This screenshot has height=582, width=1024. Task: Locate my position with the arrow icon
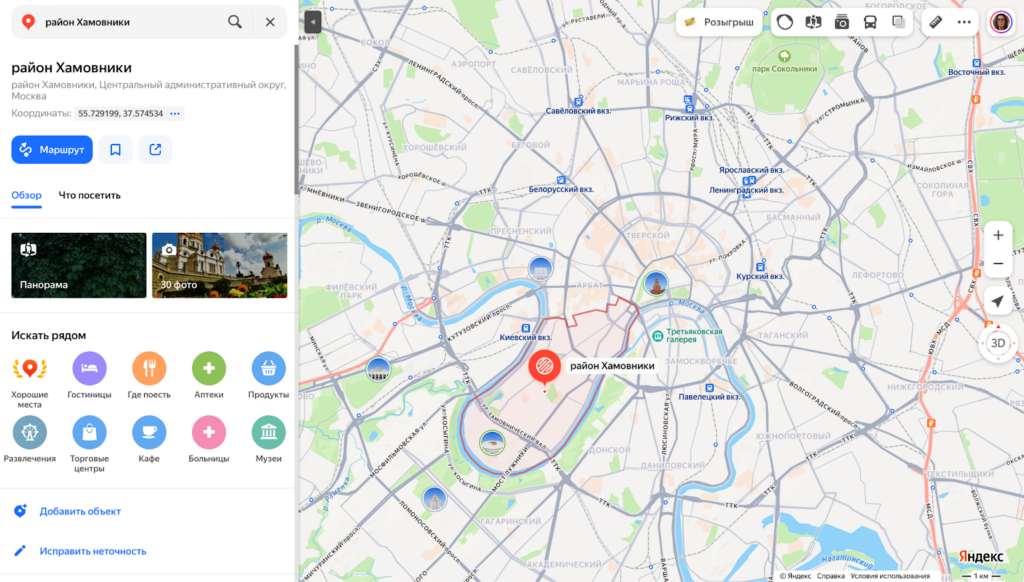(x=997, y=301)
